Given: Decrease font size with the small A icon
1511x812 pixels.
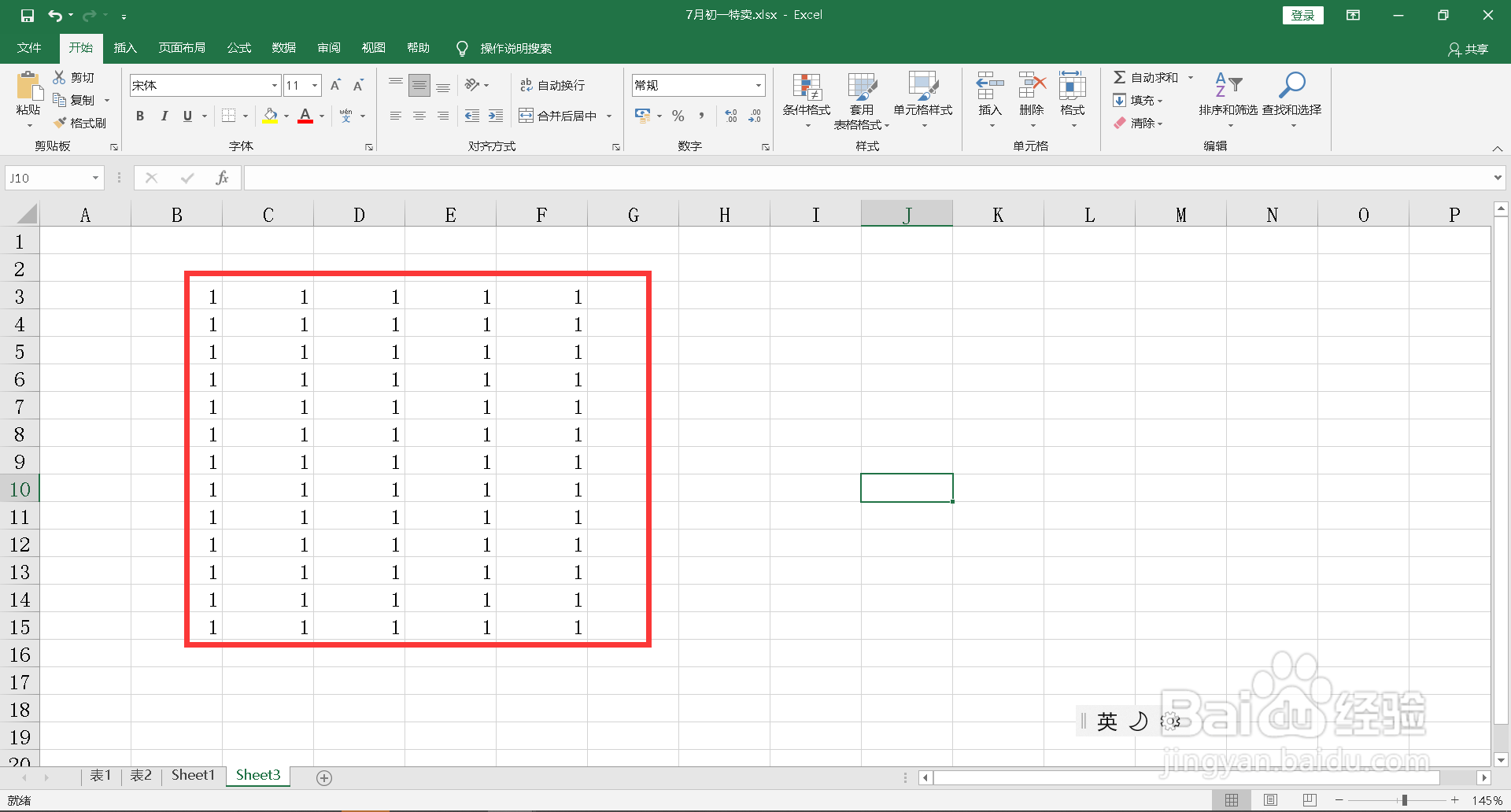Looking at the screenshot, I should (x=358, y=85).
